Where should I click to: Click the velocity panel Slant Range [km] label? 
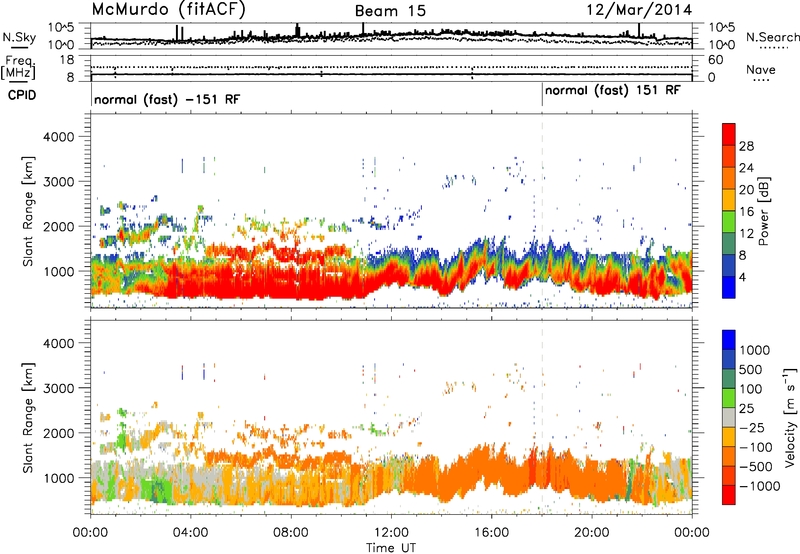28,417
